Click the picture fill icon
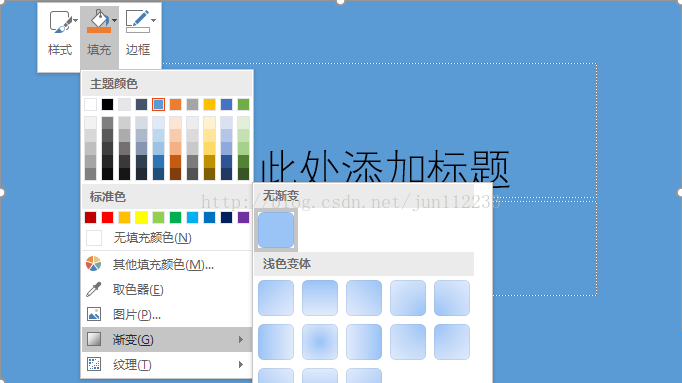The image size is (682, 383). [94, 314]
